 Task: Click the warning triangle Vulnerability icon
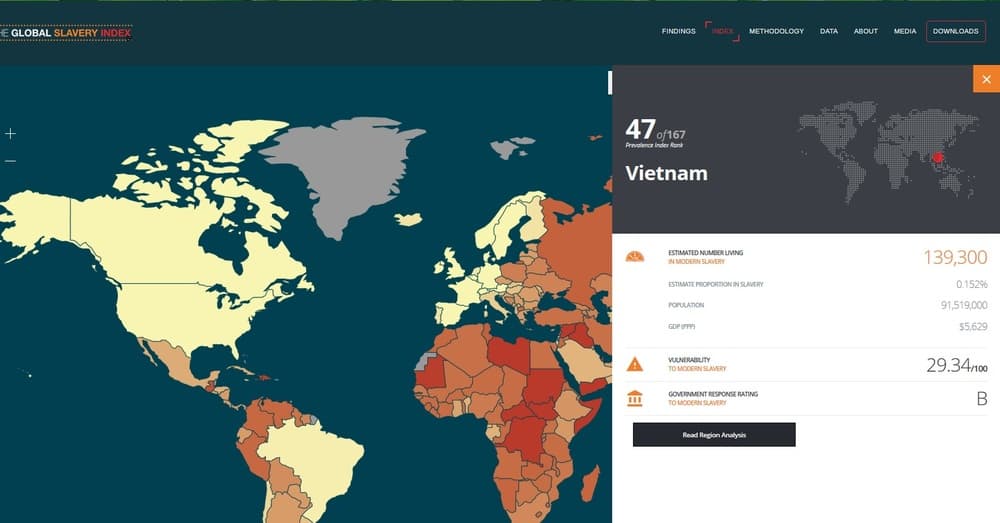click(x=635, y=364)
